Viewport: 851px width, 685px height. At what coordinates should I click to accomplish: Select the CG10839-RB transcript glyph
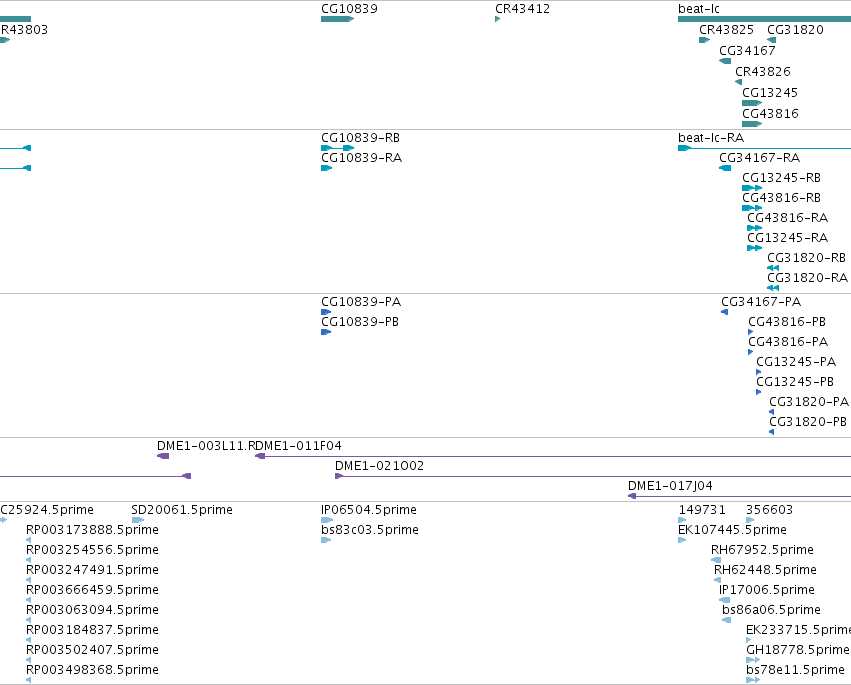pos(338,148)
